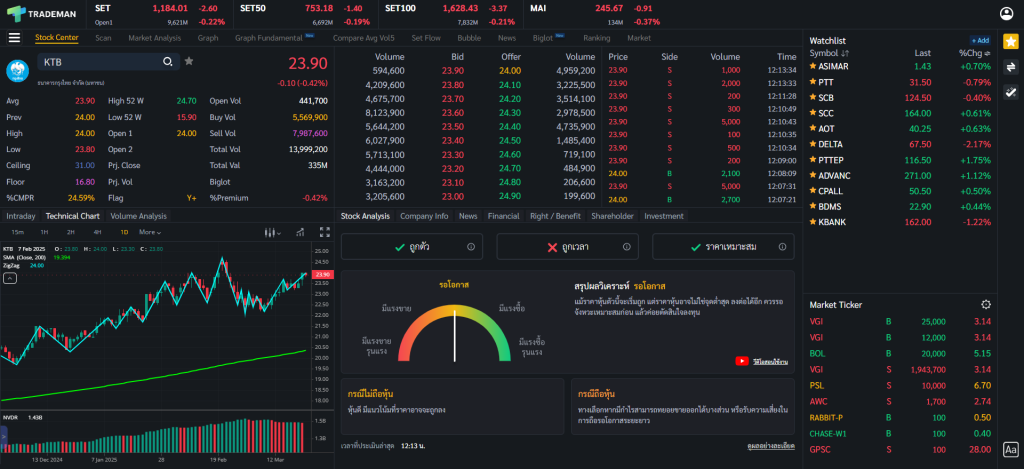This screenshot has height=469, width=1024.
Task: Expand technical chart to fullscreen
Action: (x=323, y=232)
